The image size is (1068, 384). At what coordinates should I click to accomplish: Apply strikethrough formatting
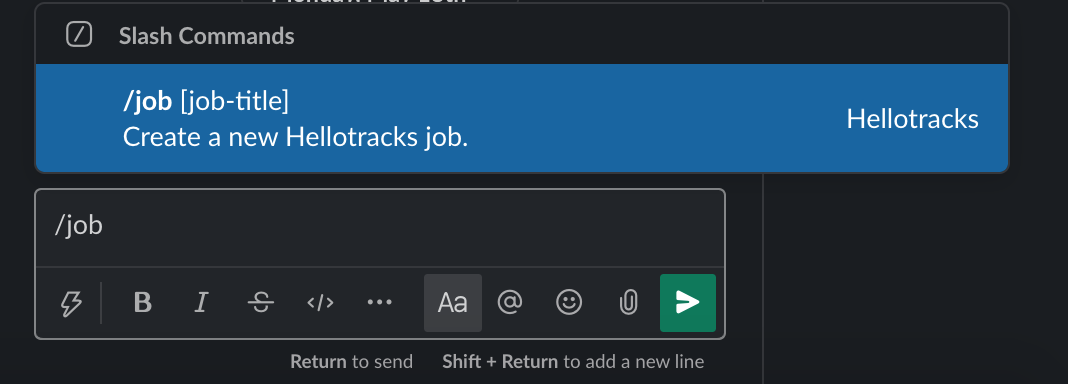click(x=261, y=302)
